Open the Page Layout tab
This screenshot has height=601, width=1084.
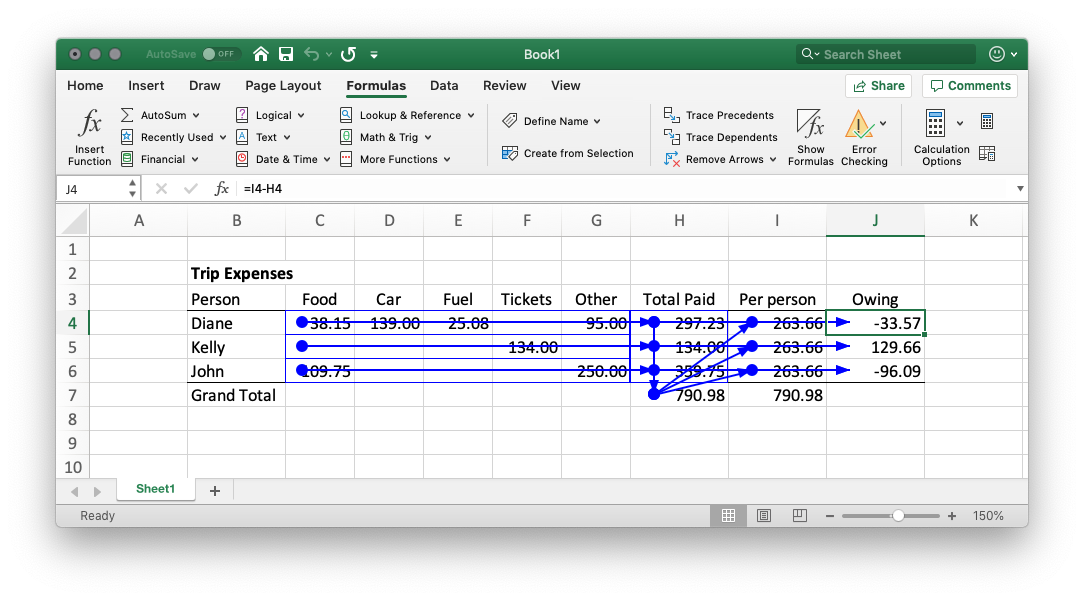click(283, 85)
